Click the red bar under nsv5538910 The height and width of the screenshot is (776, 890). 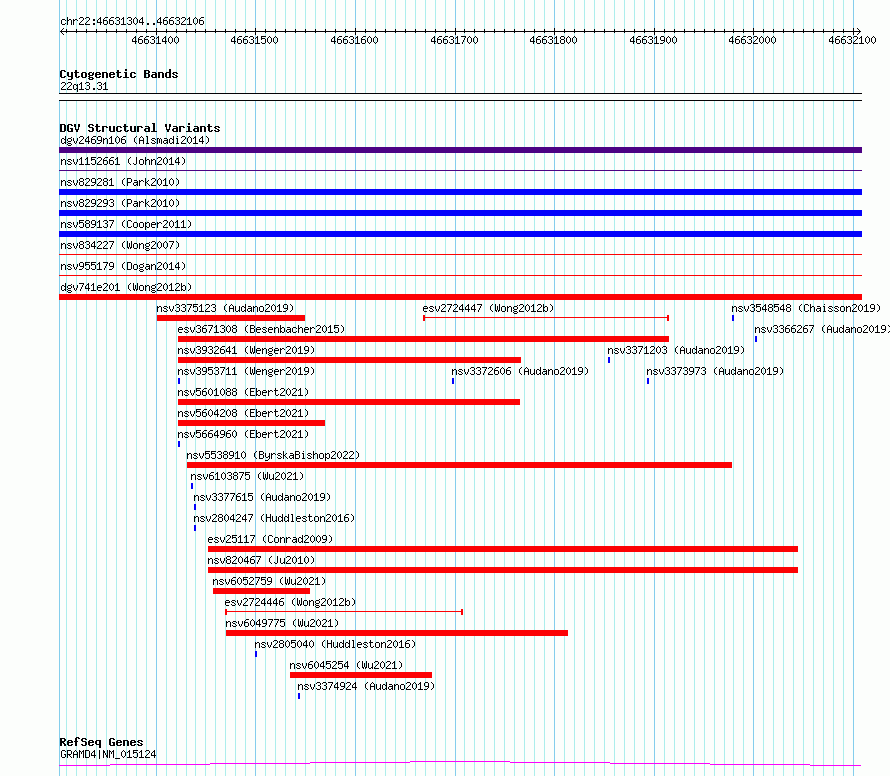[x=459, y=465]
